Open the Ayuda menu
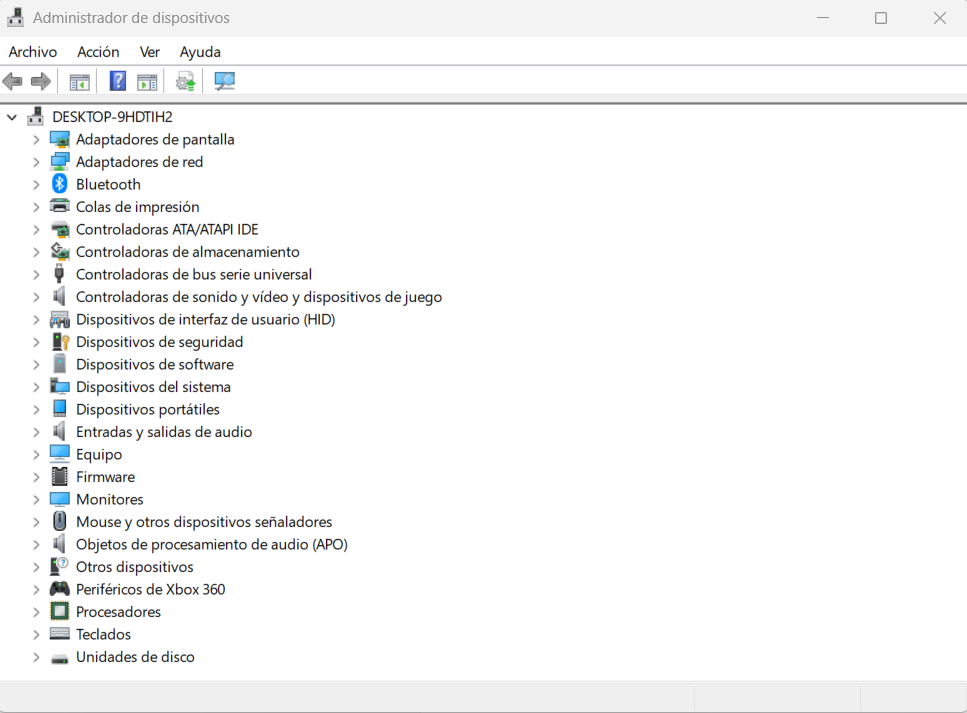Screen dimensions: 967x713 tap(200, 52)
